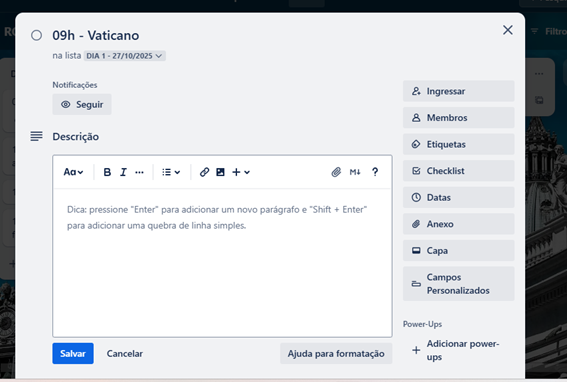Open the Anexo attachment menu
The width and height of the screenshot is (567, 382).
pos(459,224)
